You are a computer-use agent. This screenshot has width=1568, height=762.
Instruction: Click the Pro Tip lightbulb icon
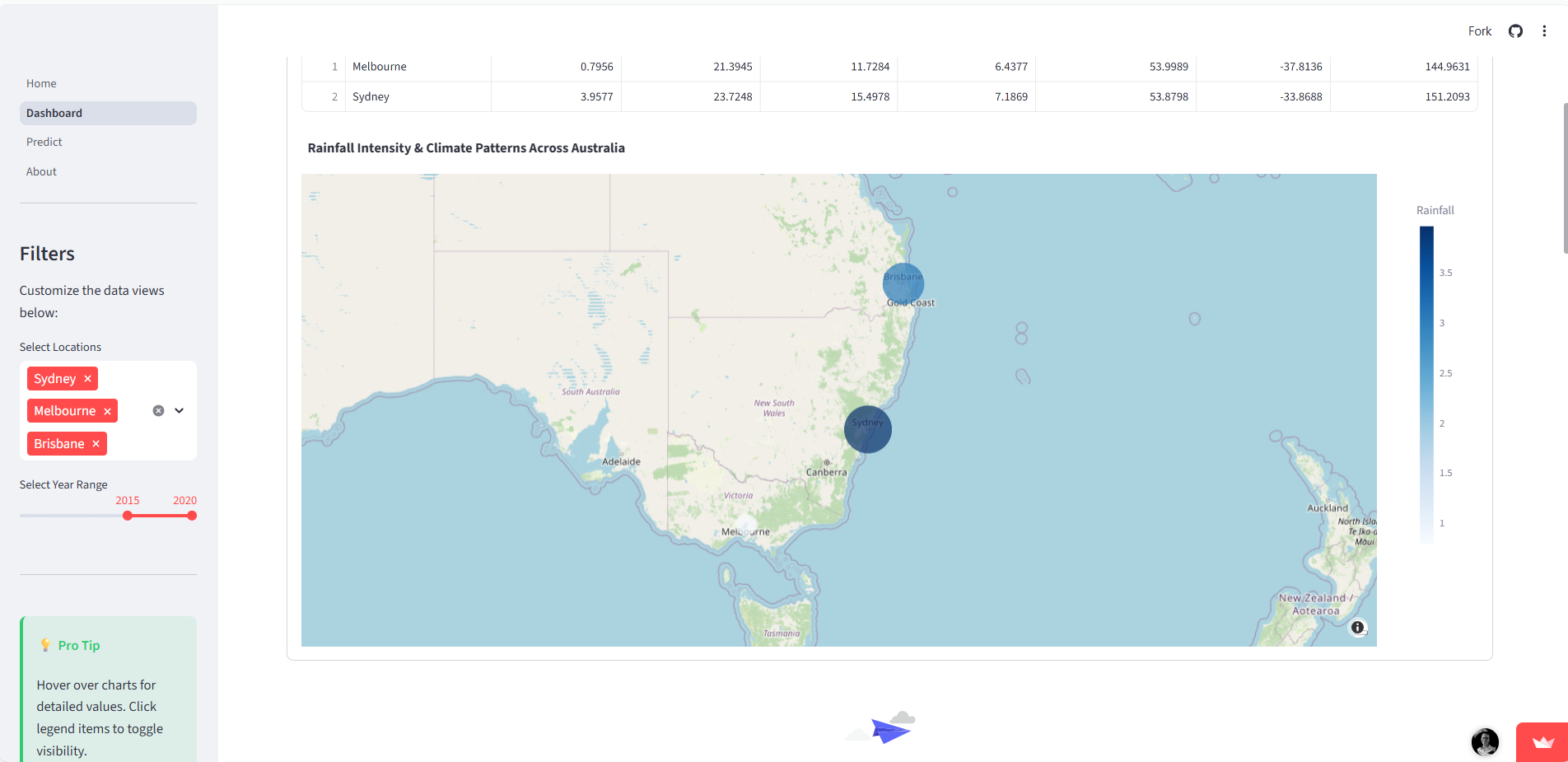(45, 645)
